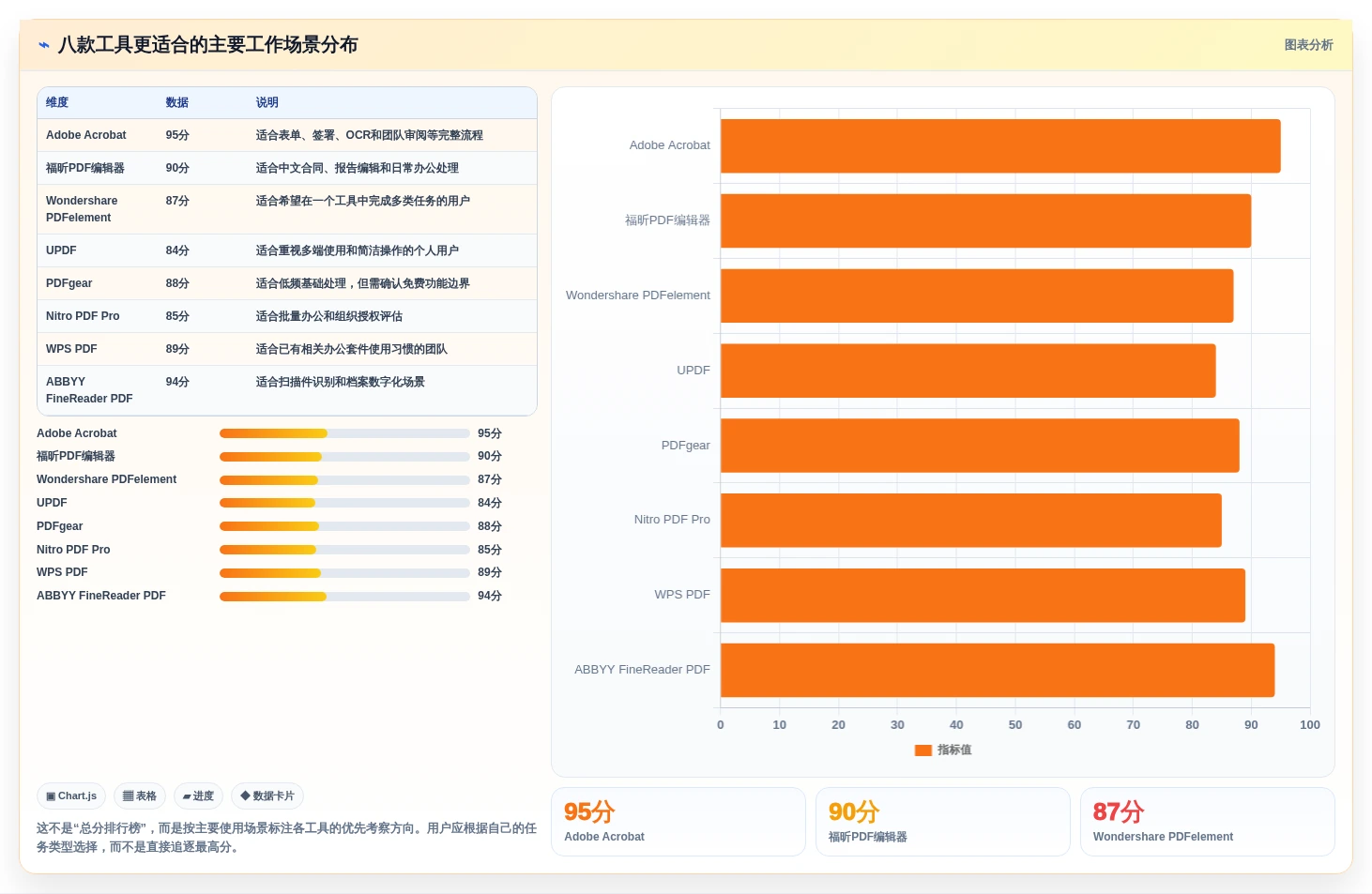Click the lightning icon beside the title

point(43,45)
